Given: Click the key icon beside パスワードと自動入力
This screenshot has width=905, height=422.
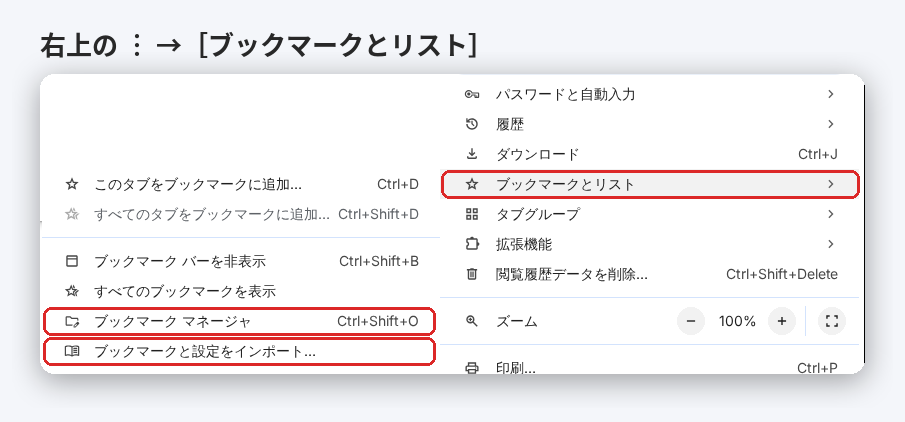Looking at the screenshot, I should point(472,94).
